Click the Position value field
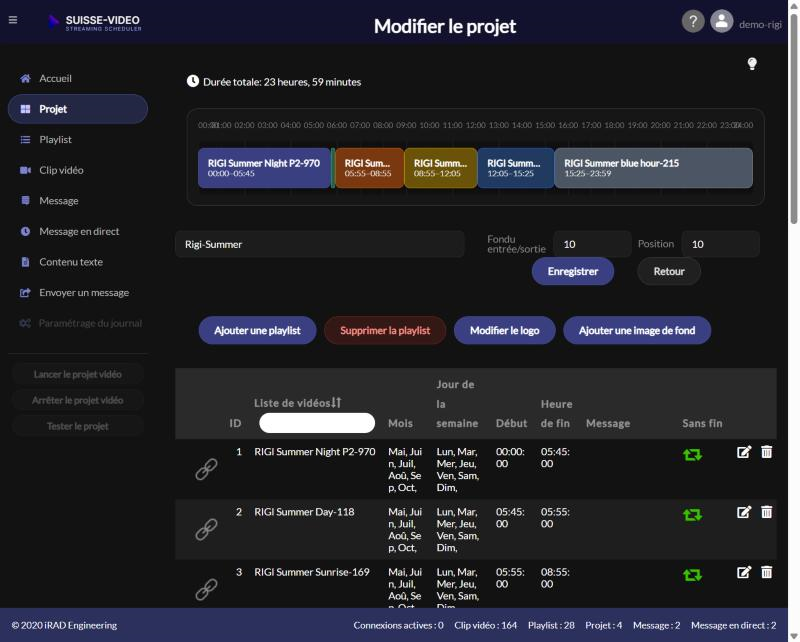The image size is (800, 642). point(720,244)
